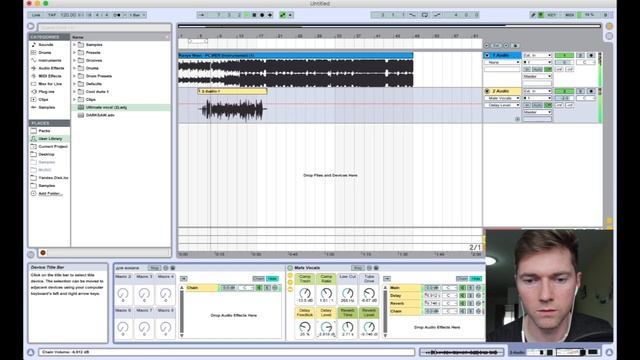This screenshot has height=360, width=640.
Task: Adjust the Reverb Time macro knob
Action: 348,327
